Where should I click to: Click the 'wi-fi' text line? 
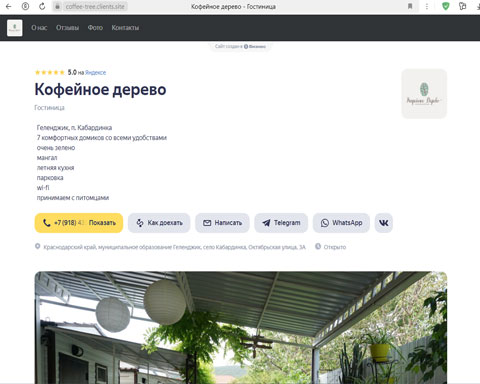tap(43, 187)
